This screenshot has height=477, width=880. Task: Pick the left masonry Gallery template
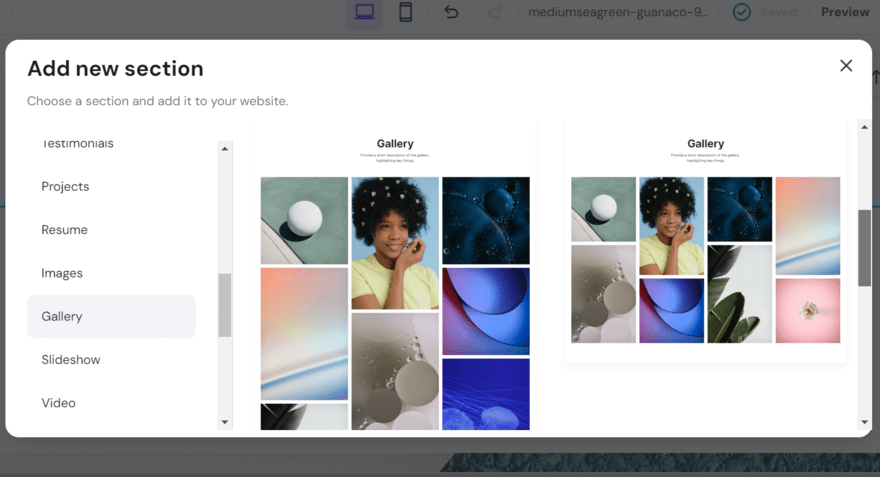[395, 290]
